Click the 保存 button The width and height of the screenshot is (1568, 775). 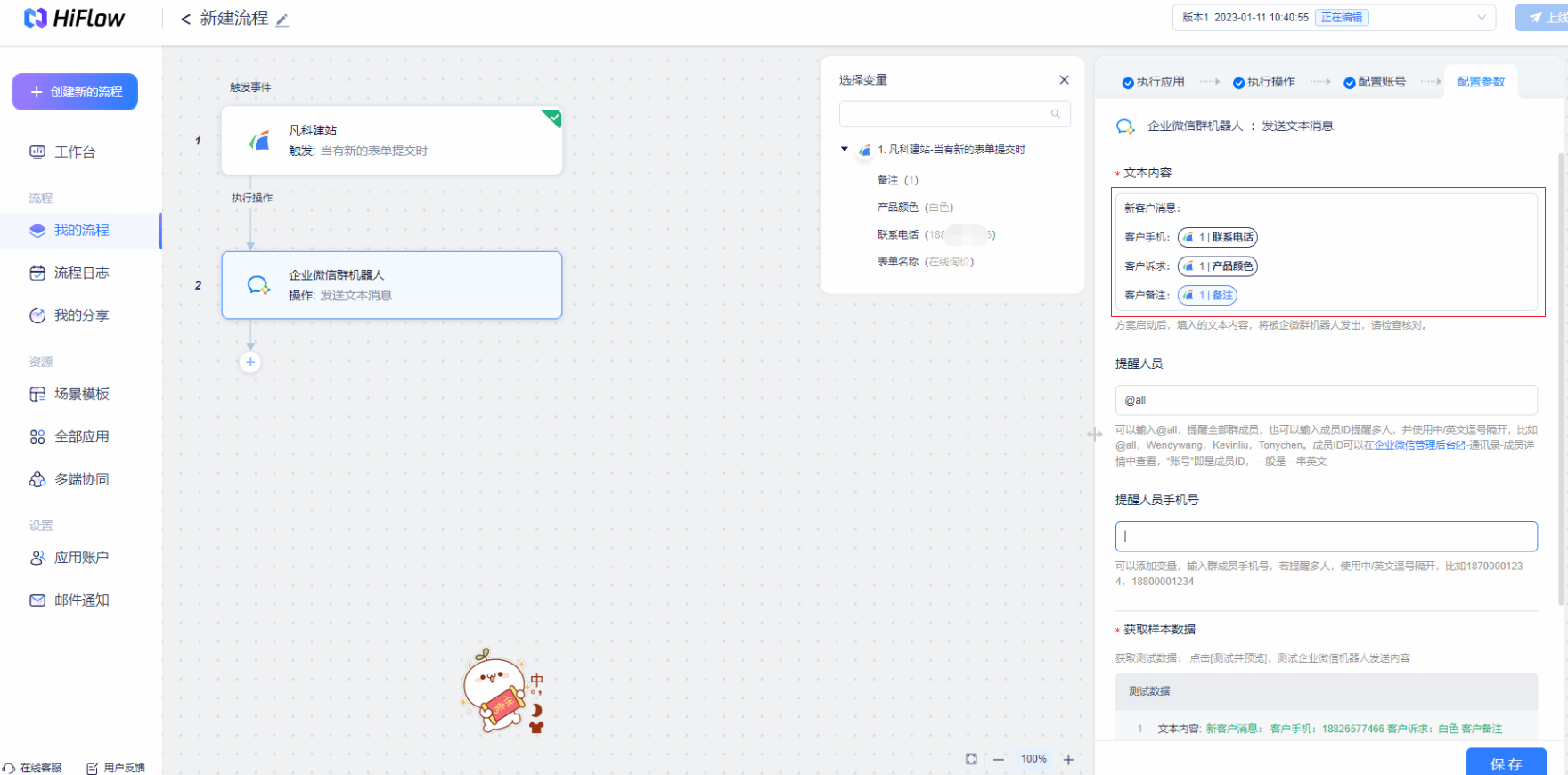click(x=1506, y=763)
